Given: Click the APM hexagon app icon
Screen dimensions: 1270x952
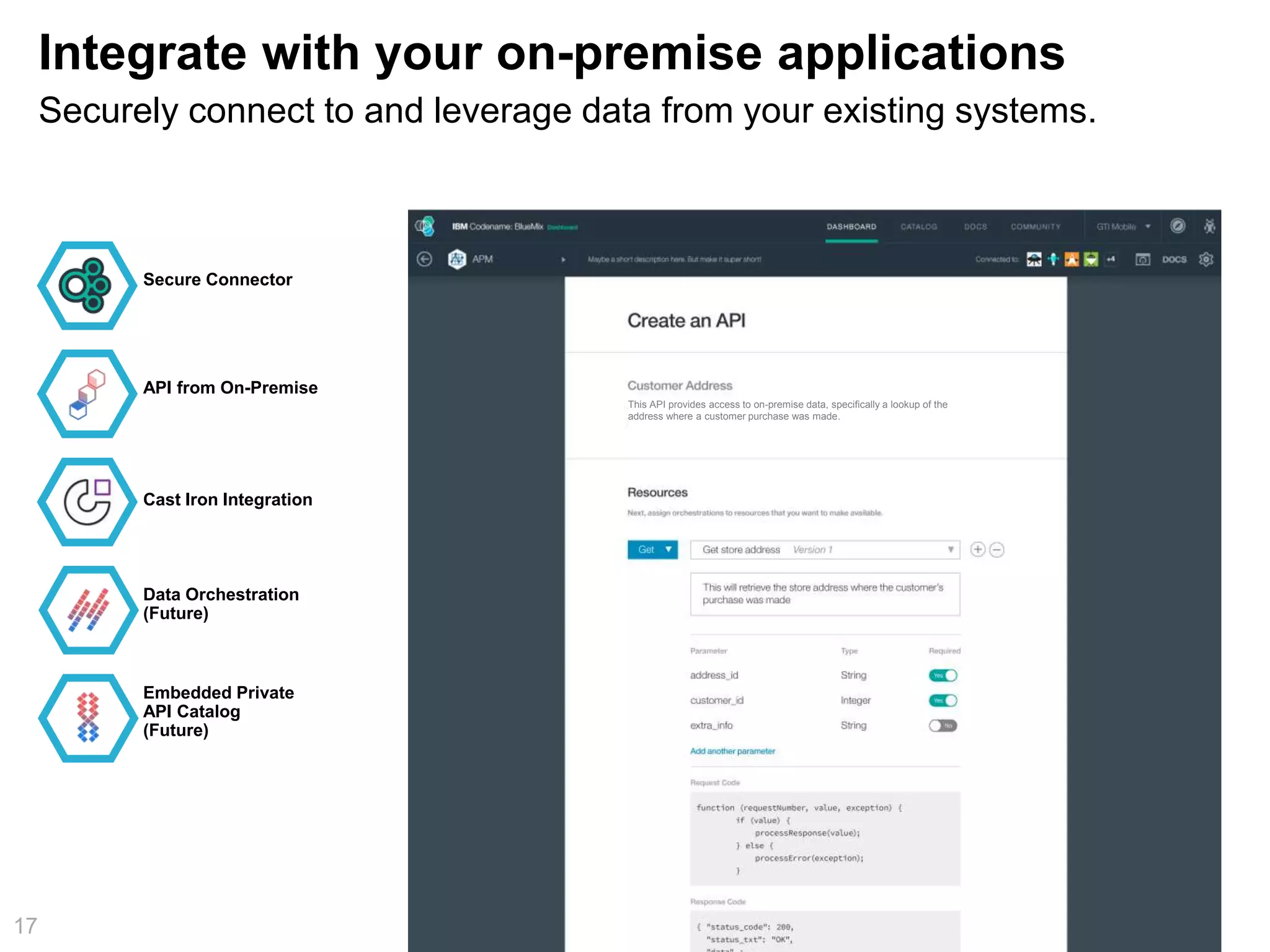Looking at the screenshot, I should click(x=457, y=259).
